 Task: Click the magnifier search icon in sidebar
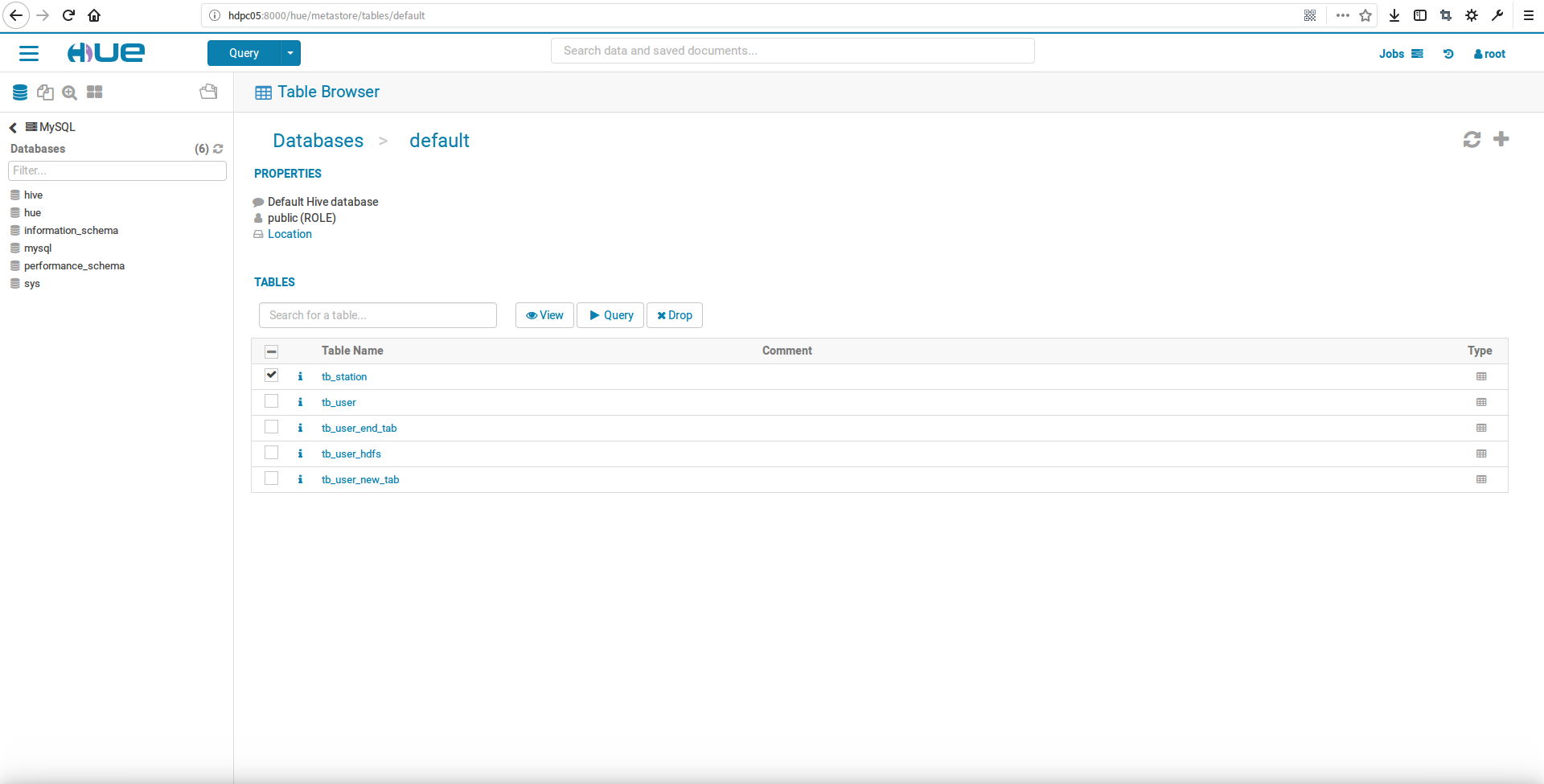click(70, 92)
